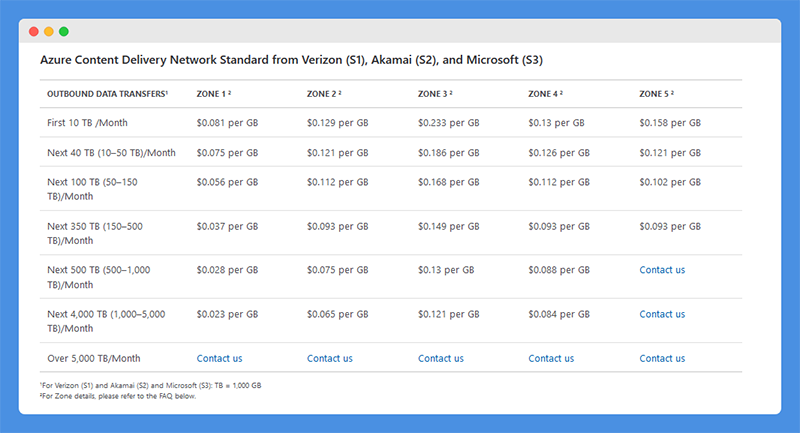Select the ZONE 3 column header
This screenshot has height=433, width=800.
tap(435, 94)
